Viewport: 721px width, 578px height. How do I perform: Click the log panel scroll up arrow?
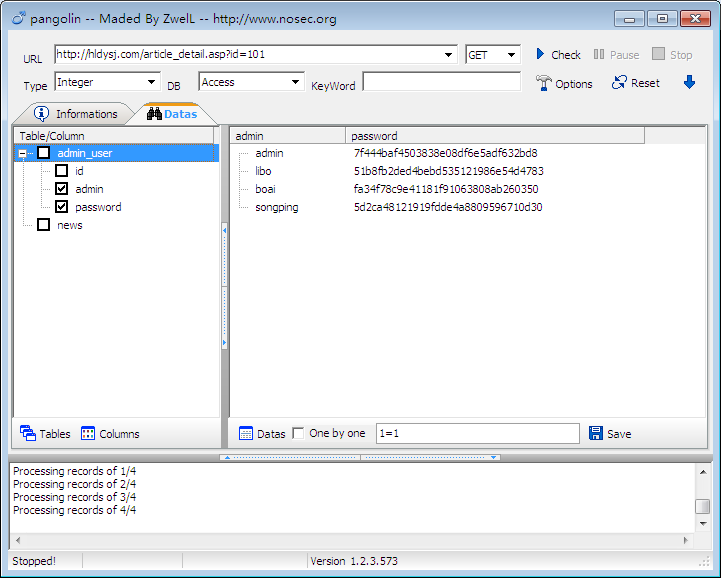tap(703, 472)
